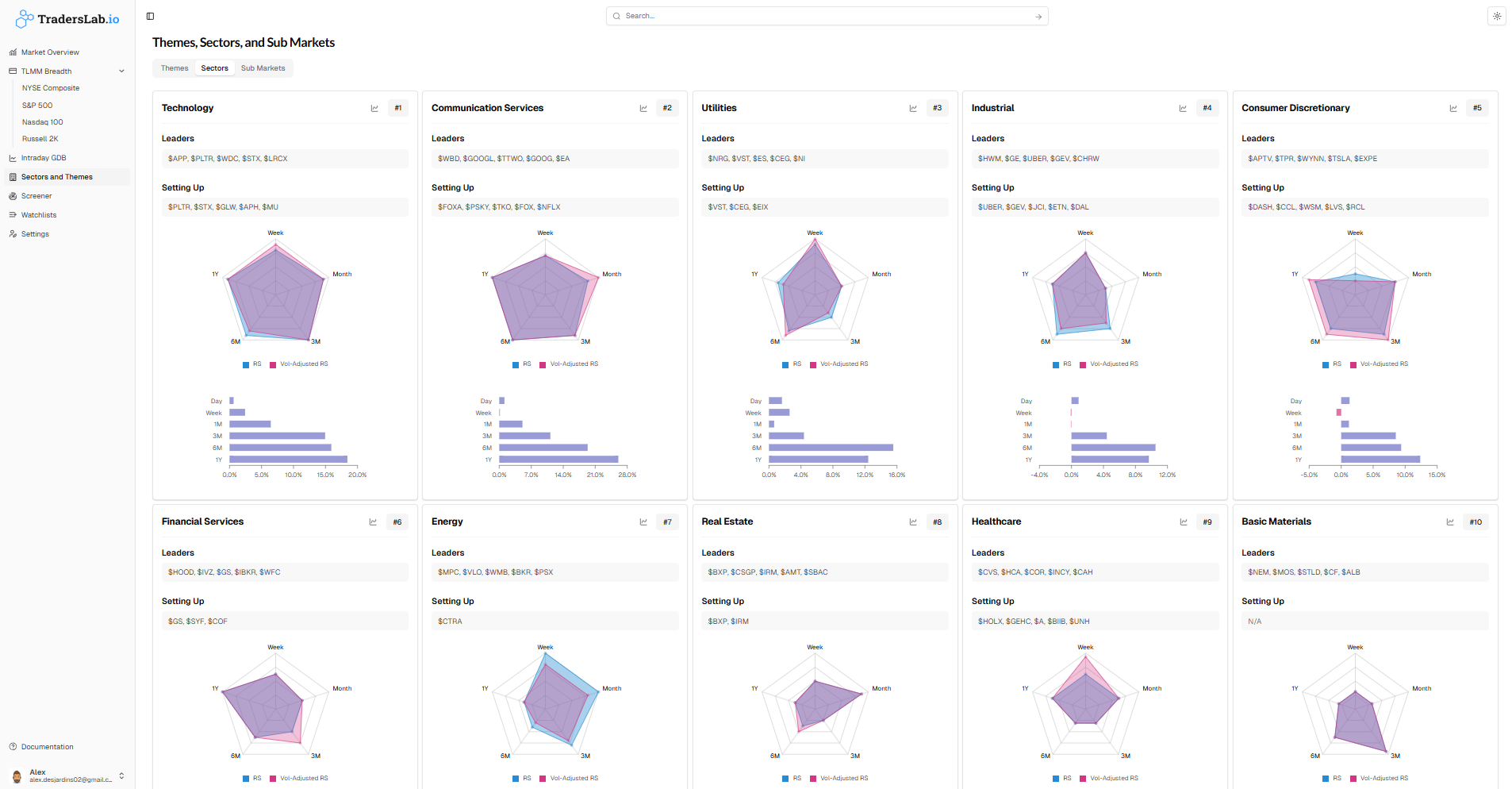Open S&P 500 breadth page
This screenshot has height=789, width=1512.
tap(37, 106)
